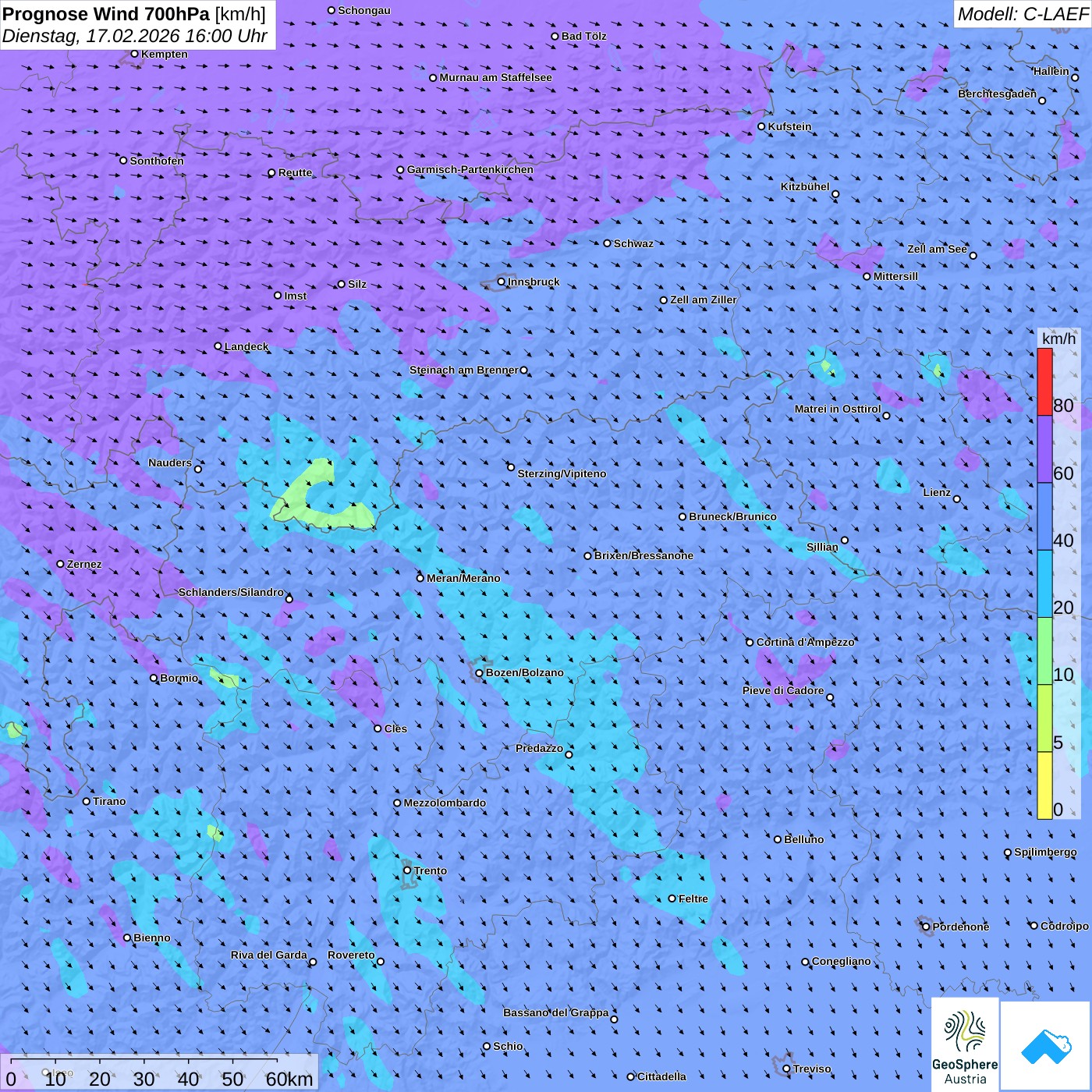Click the 'Mittersill' label
The image size is (1092, 1092).
tap(895, 276)
